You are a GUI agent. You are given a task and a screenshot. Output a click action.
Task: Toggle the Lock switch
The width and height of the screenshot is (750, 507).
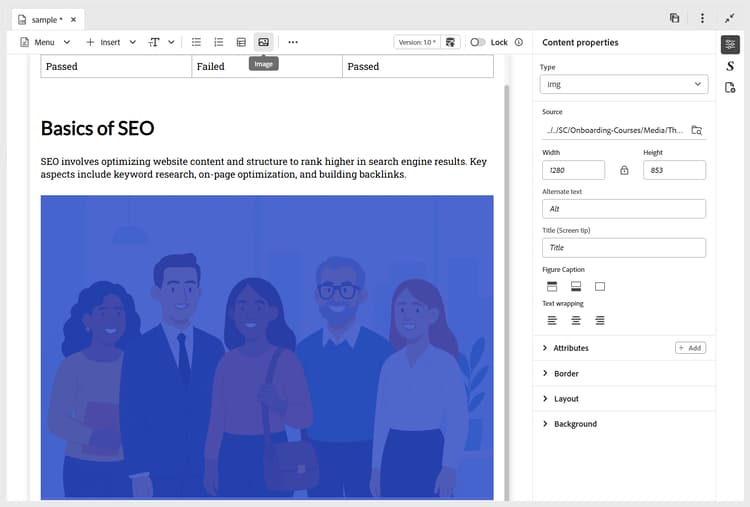[x=478, y=42]
